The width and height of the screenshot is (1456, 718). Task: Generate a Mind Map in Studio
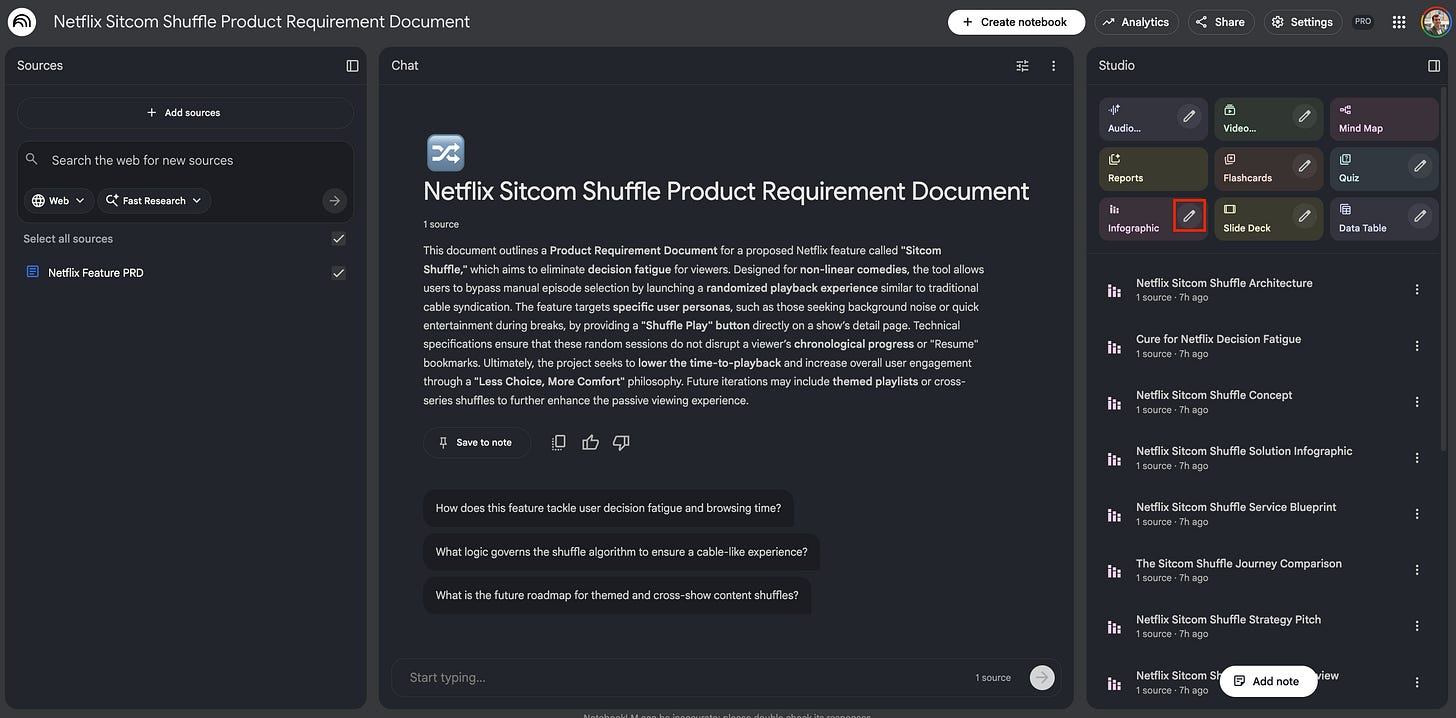[x=1383, y=119]
